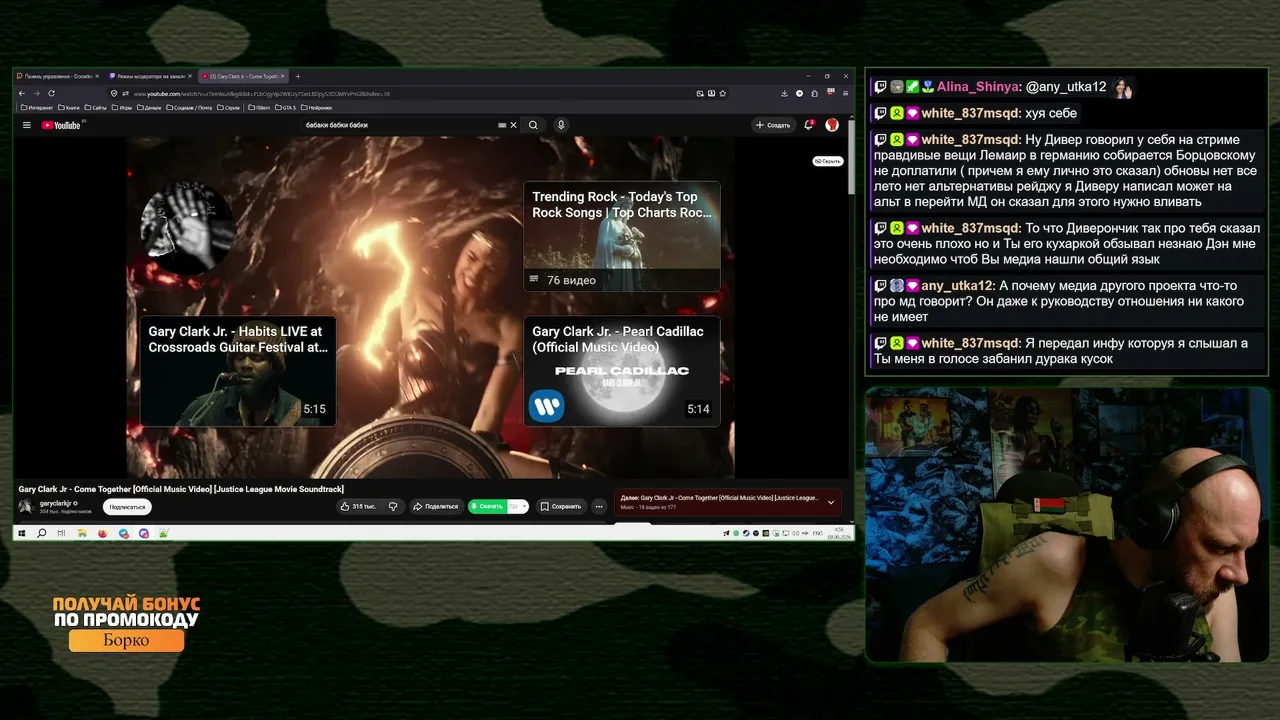Hide end-screen cards with Скрыть button
Screen dimensions: 1280x720
[828, 161]
